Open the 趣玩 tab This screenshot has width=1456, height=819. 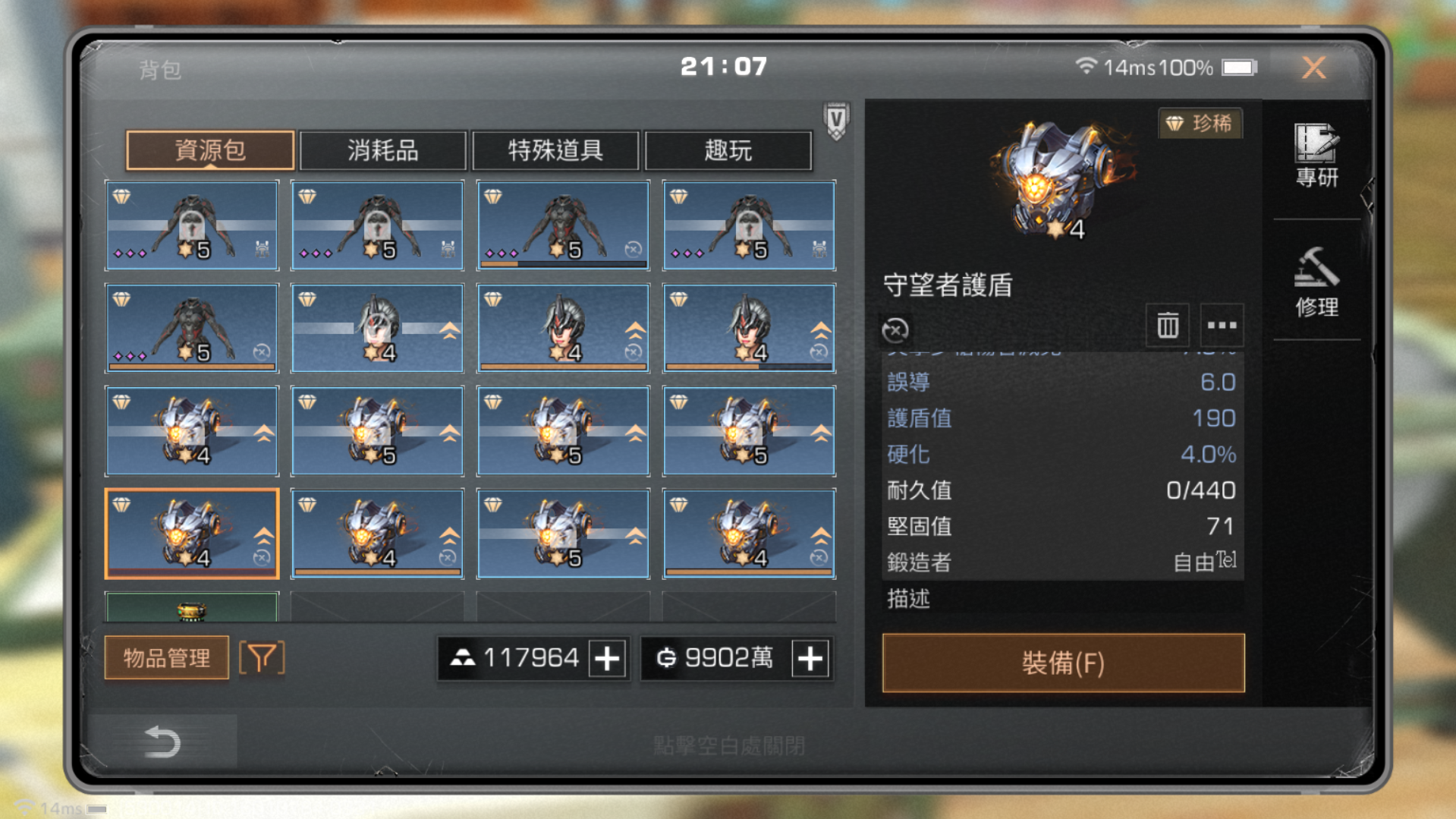coord(728,150)
